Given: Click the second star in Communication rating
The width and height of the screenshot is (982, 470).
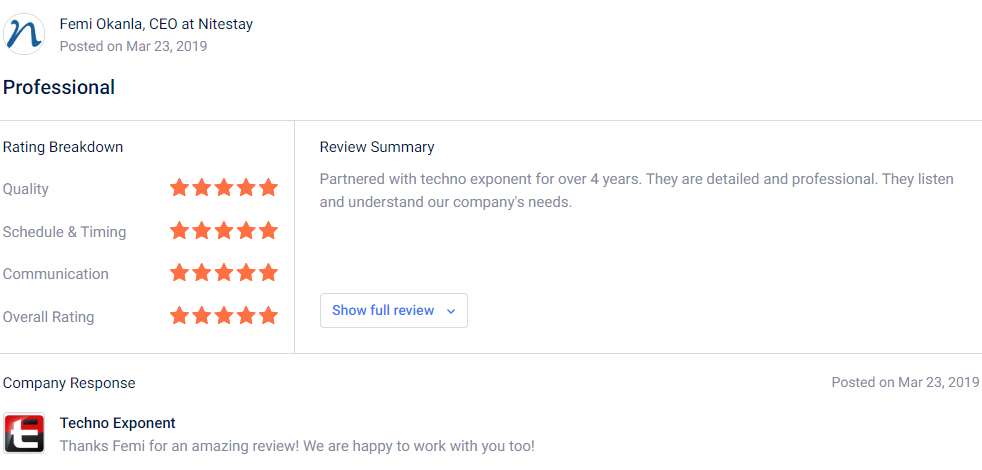Looking at the screenshot, I should [202, 273].
